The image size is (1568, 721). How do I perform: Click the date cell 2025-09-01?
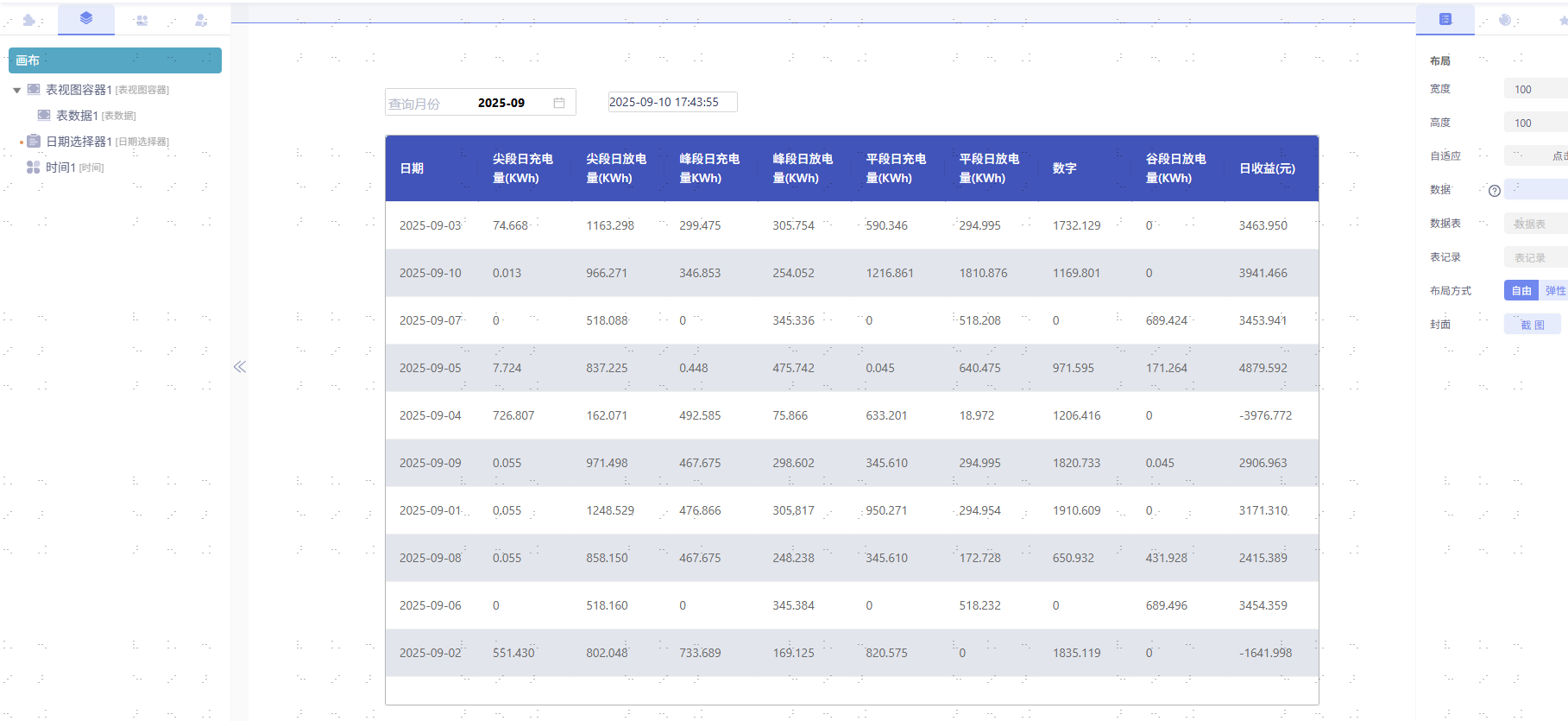[431, 510]
